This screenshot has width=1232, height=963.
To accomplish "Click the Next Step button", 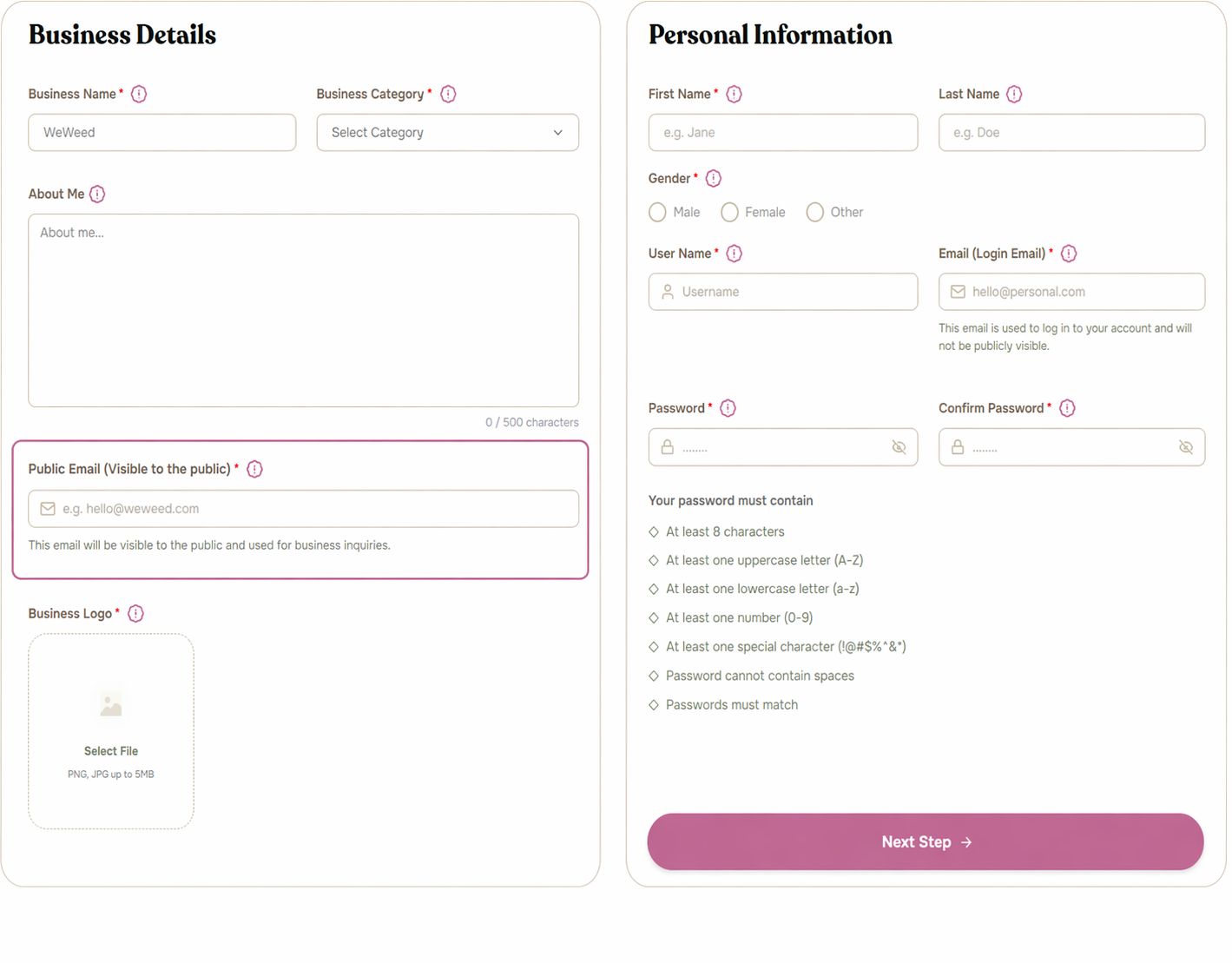I will [926, 841].
